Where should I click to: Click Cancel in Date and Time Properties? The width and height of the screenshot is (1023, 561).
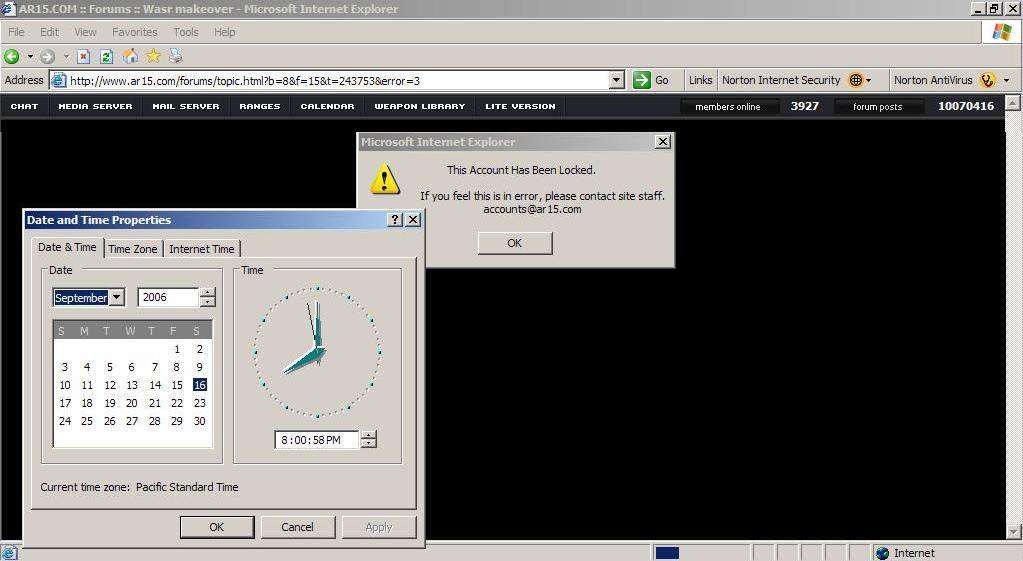[298, 527]
